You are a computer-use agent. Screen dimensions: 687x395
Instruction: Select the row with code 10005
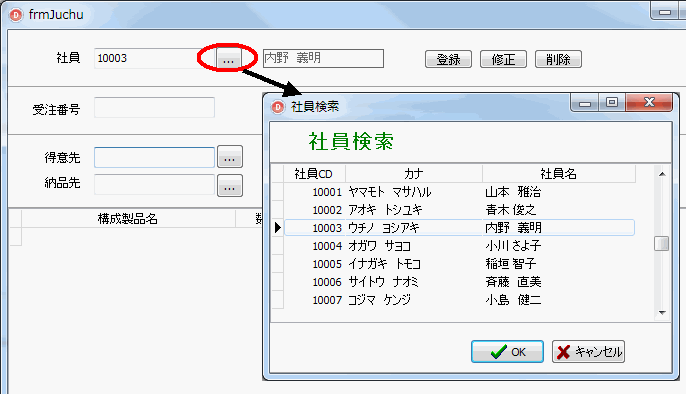tap(459, 264)
